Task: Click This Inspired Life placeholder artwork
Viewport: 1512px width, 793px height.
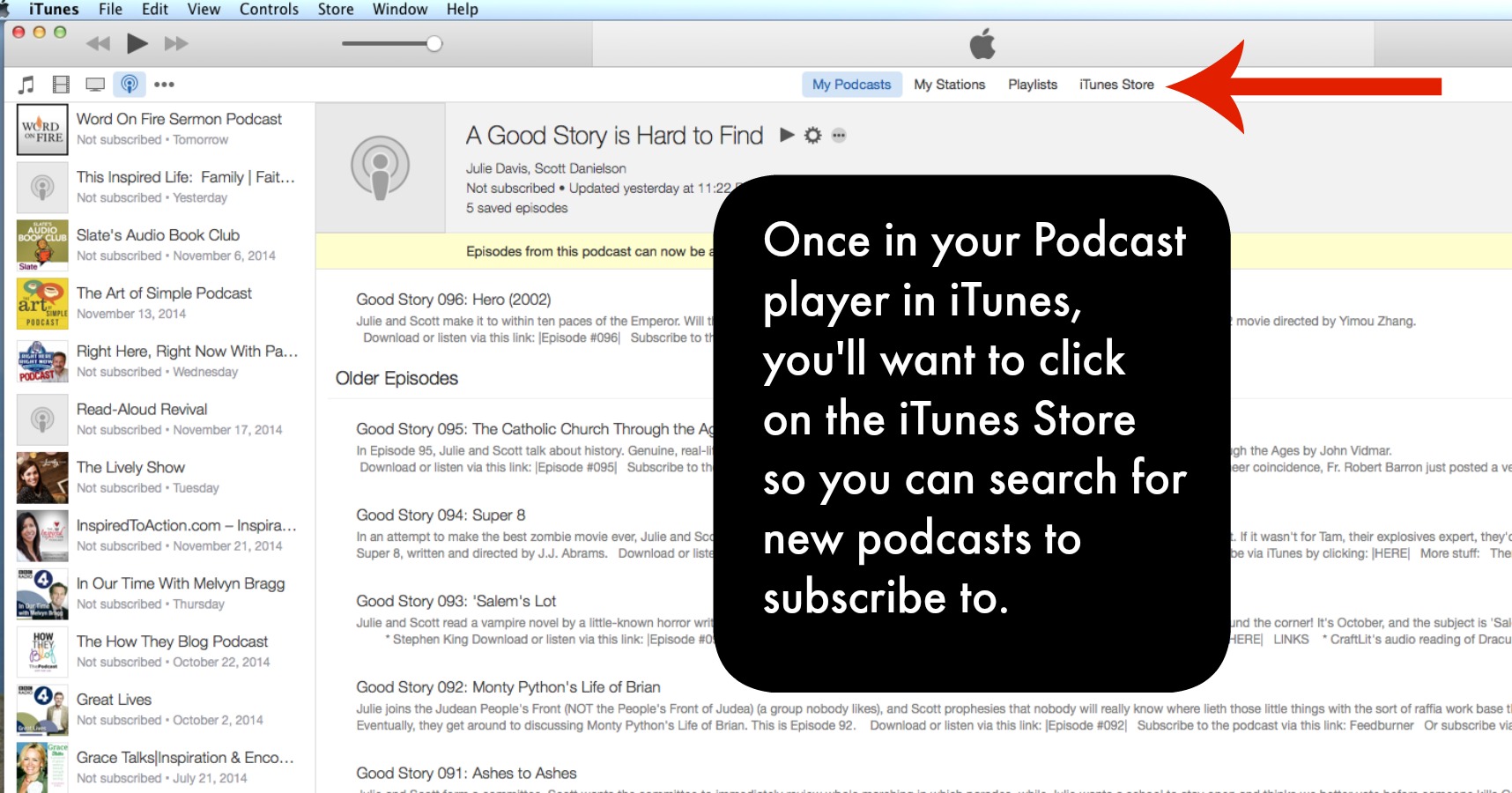Action: point(42,188)
